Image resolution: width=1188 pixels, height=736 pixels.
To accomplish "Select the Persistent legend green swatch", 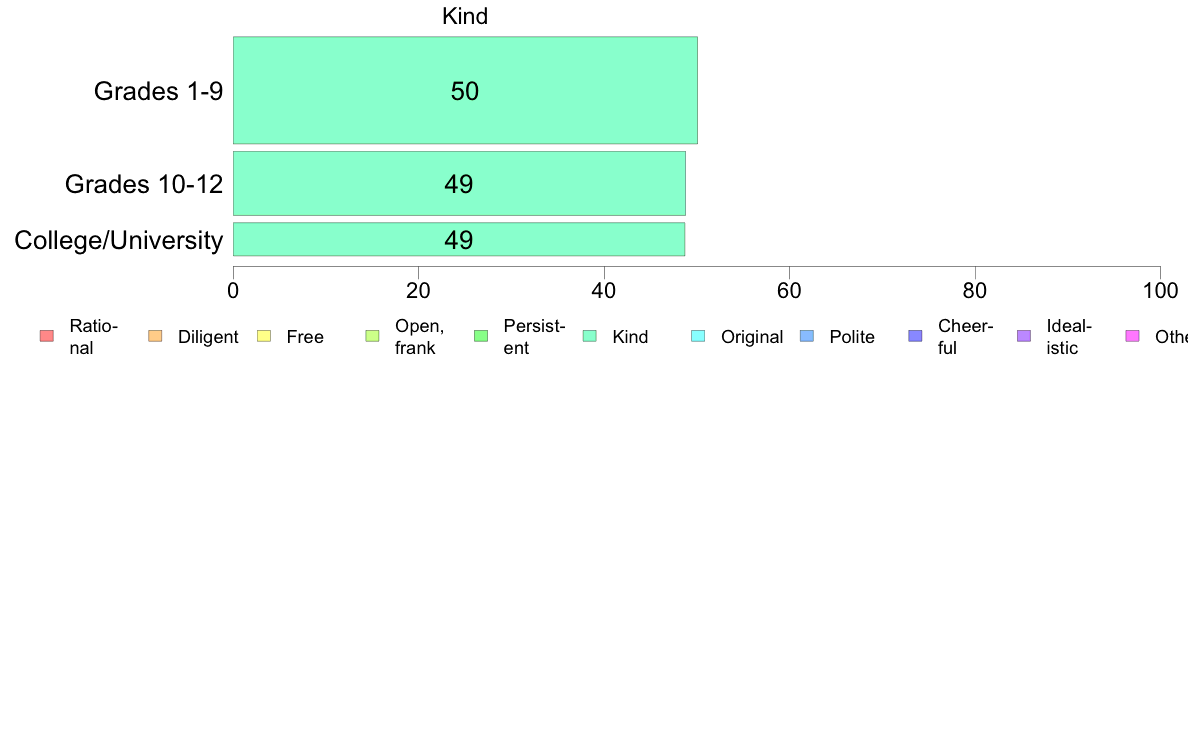I will pos(481,337).
